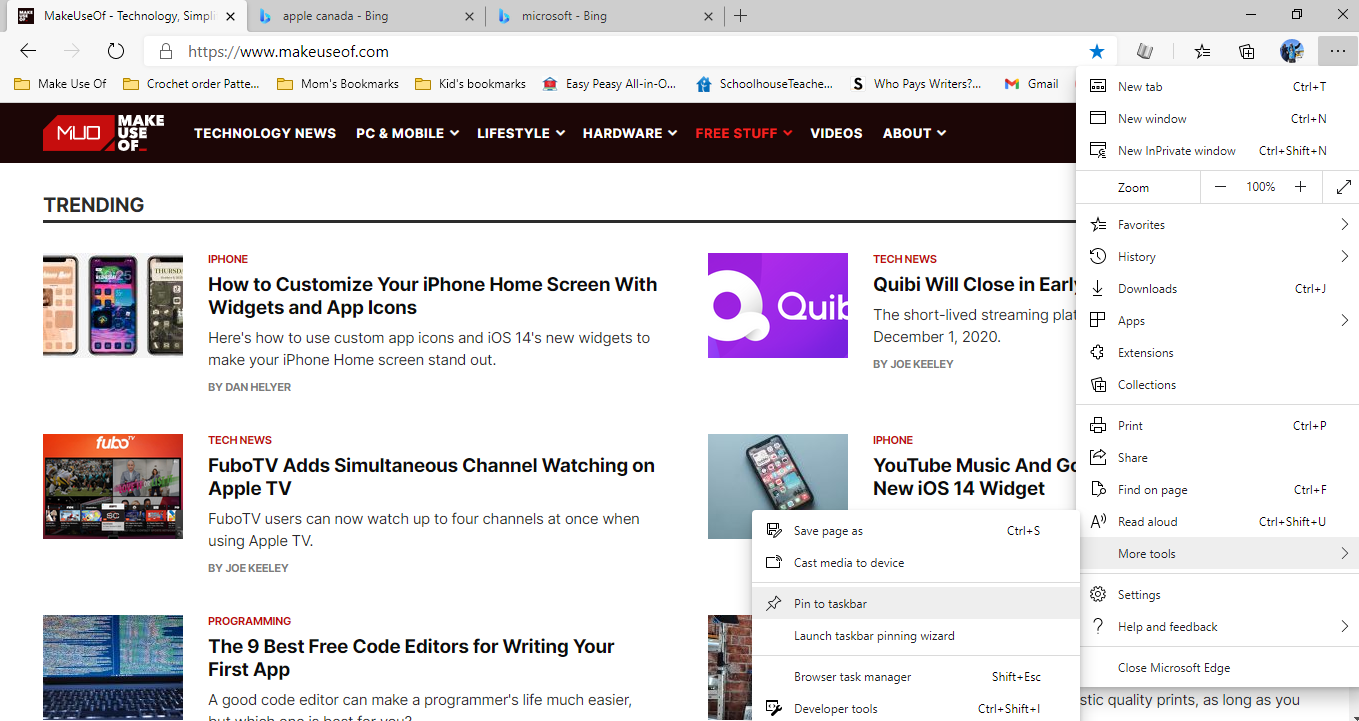The height and width of the screenshot is (721, 1359).
Task: Open Settings from the Edge menu
Action: pyautogui.click(x=1139, y=595)
